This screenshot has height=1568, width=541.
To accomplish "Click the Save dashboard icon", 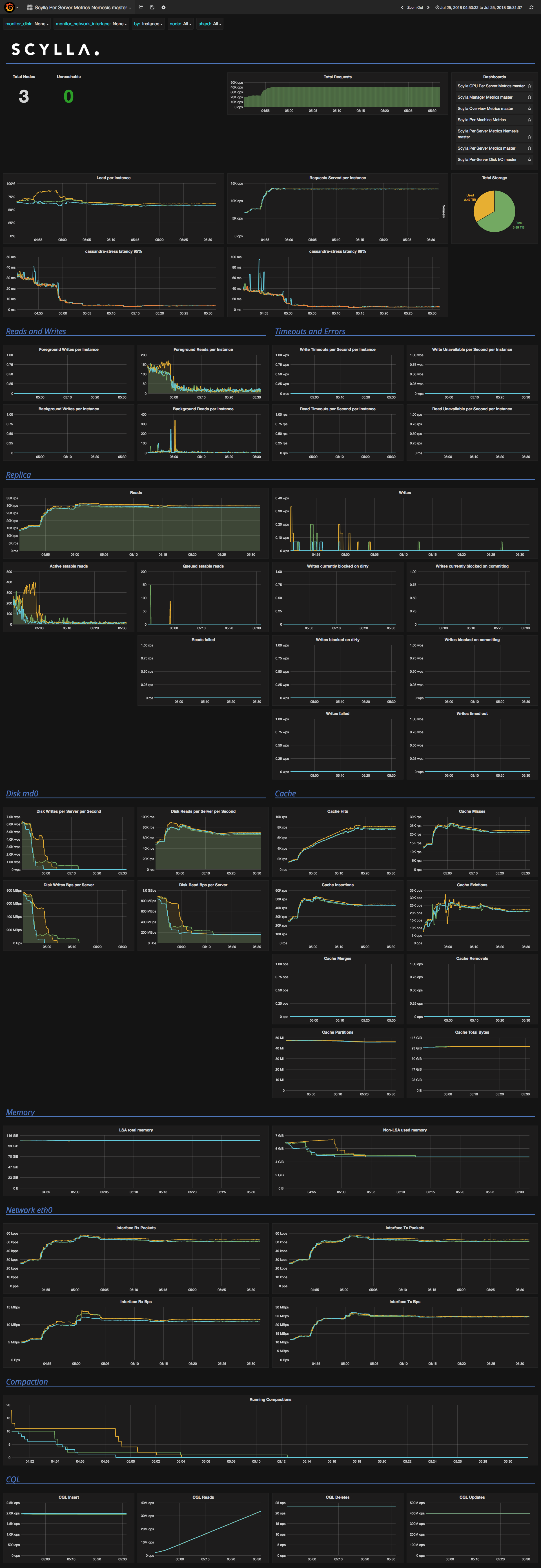I will [x=152, y=7].
